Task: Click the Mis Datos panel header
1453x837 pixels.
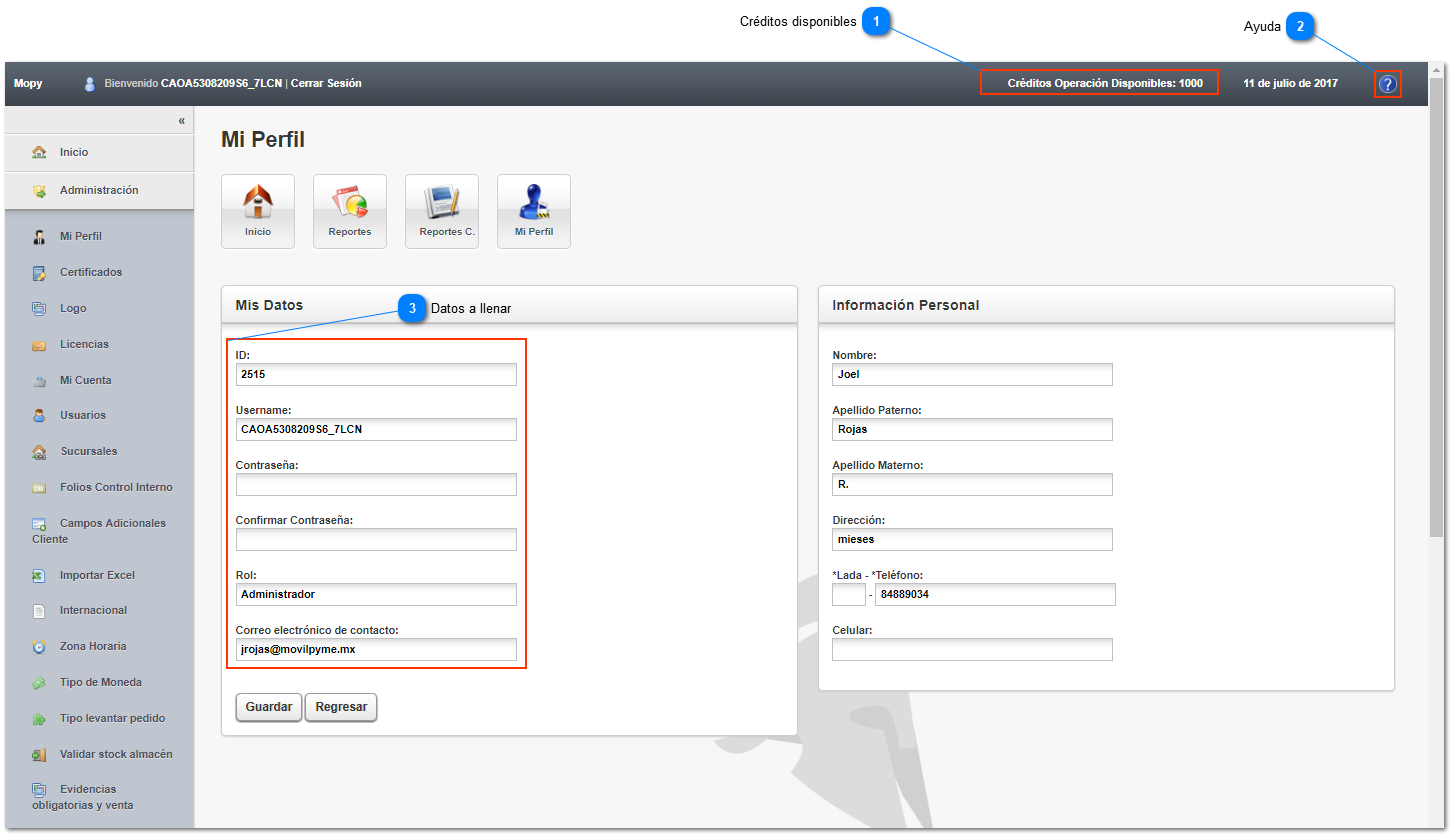Action: [509, 305]
